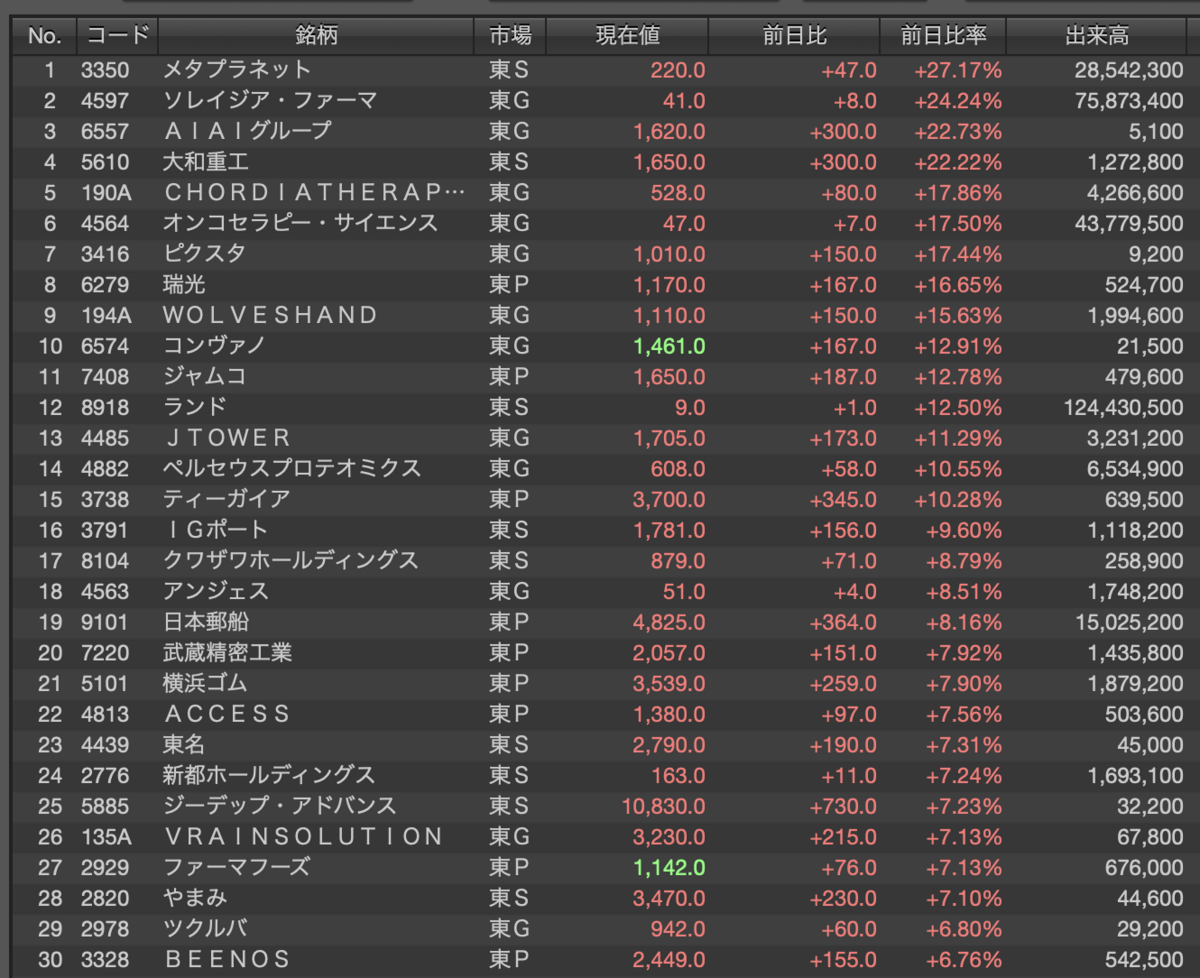Click the volume 28,542,300
Image resolution: width=1200 pixels, height=978 pixels.
click(x=1130, y=70)
